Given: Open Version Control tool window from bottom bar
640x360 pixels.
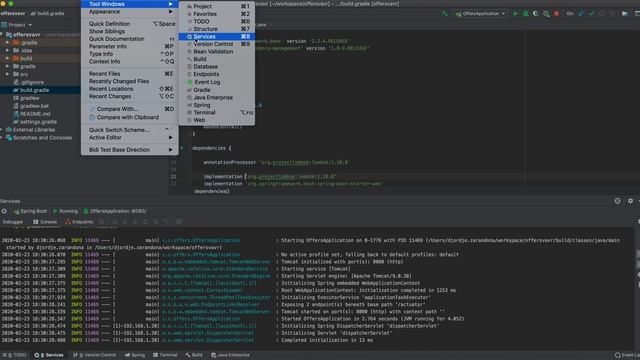Looking at the screenshot, I should click(x=95, y=355).
